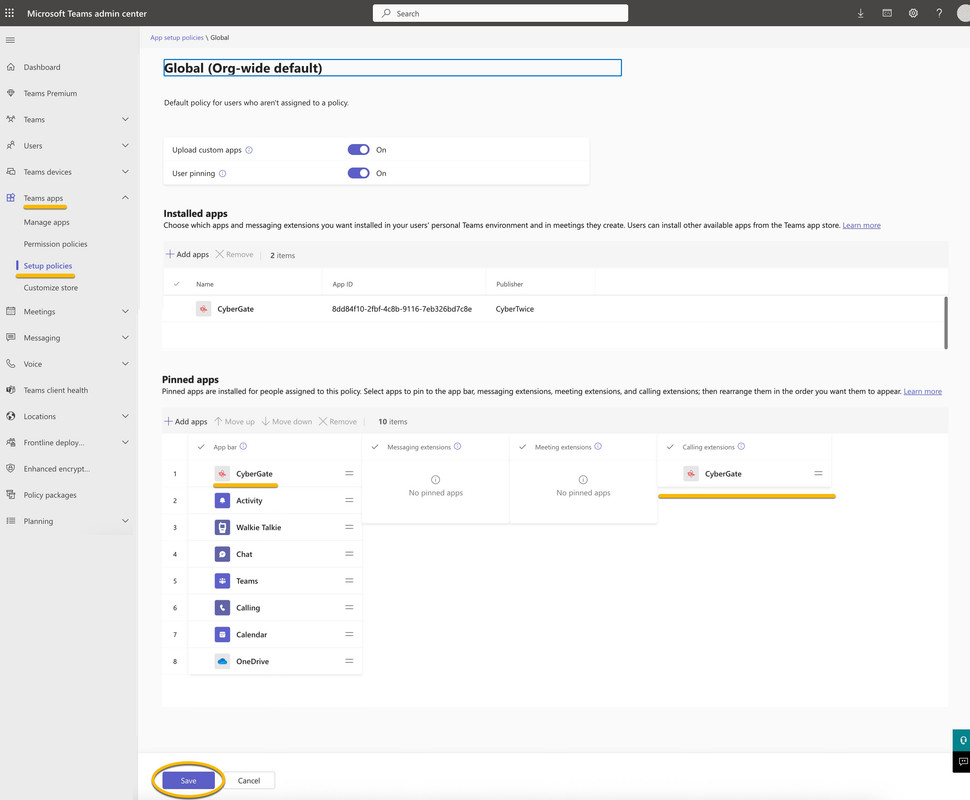Screen dimensions: 970x800
Task: Expand the Locations sidebar section
Action: (125, 416)
